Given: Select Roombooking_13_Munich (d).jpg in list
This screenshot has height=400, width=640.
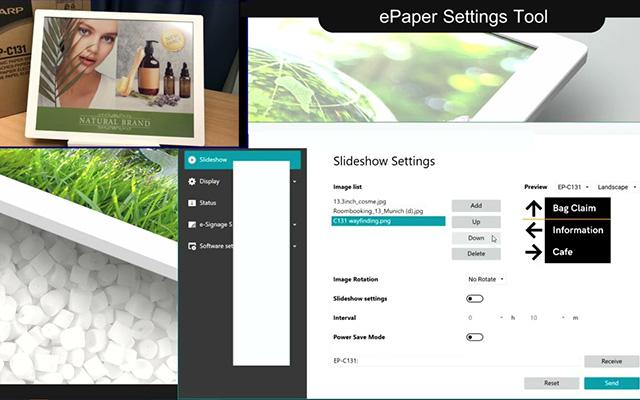Looking at the screenshot, I should click(x=378, y=211).
